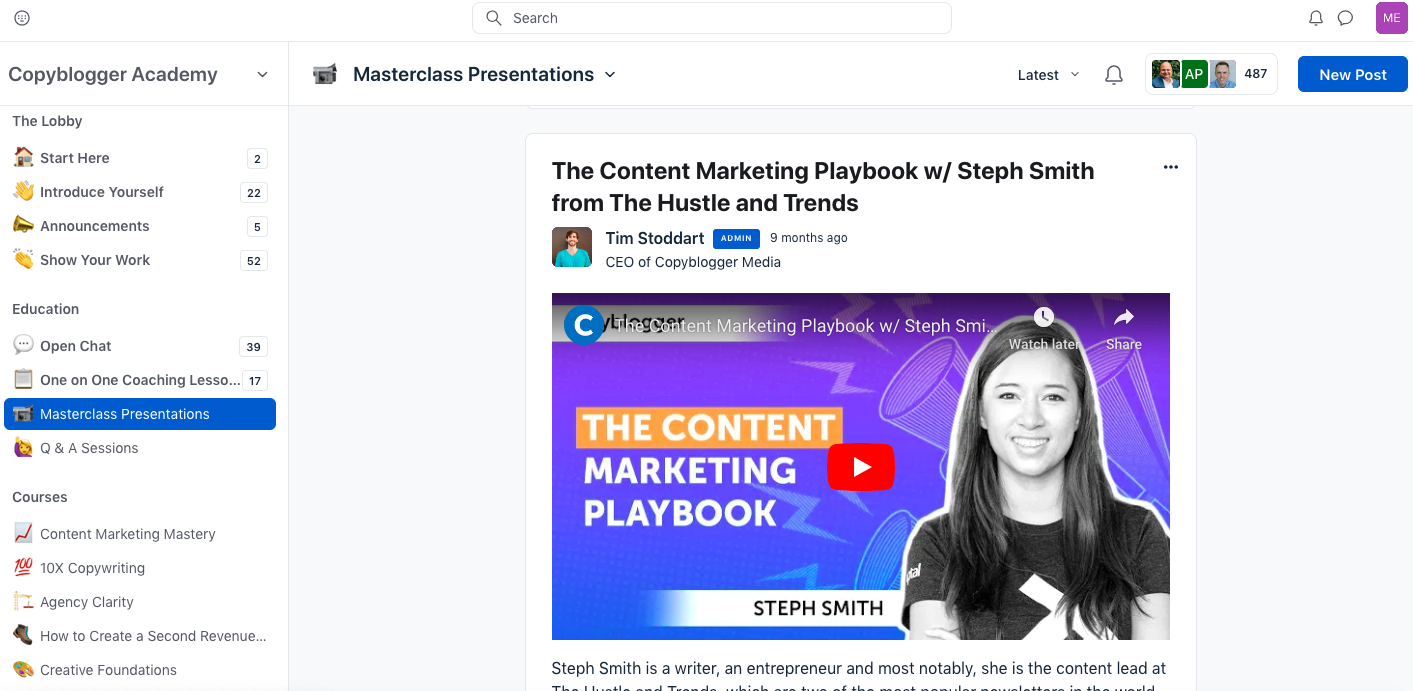
Task: Click the 52 count badge for Show Your Work
Action: [254, 261]
